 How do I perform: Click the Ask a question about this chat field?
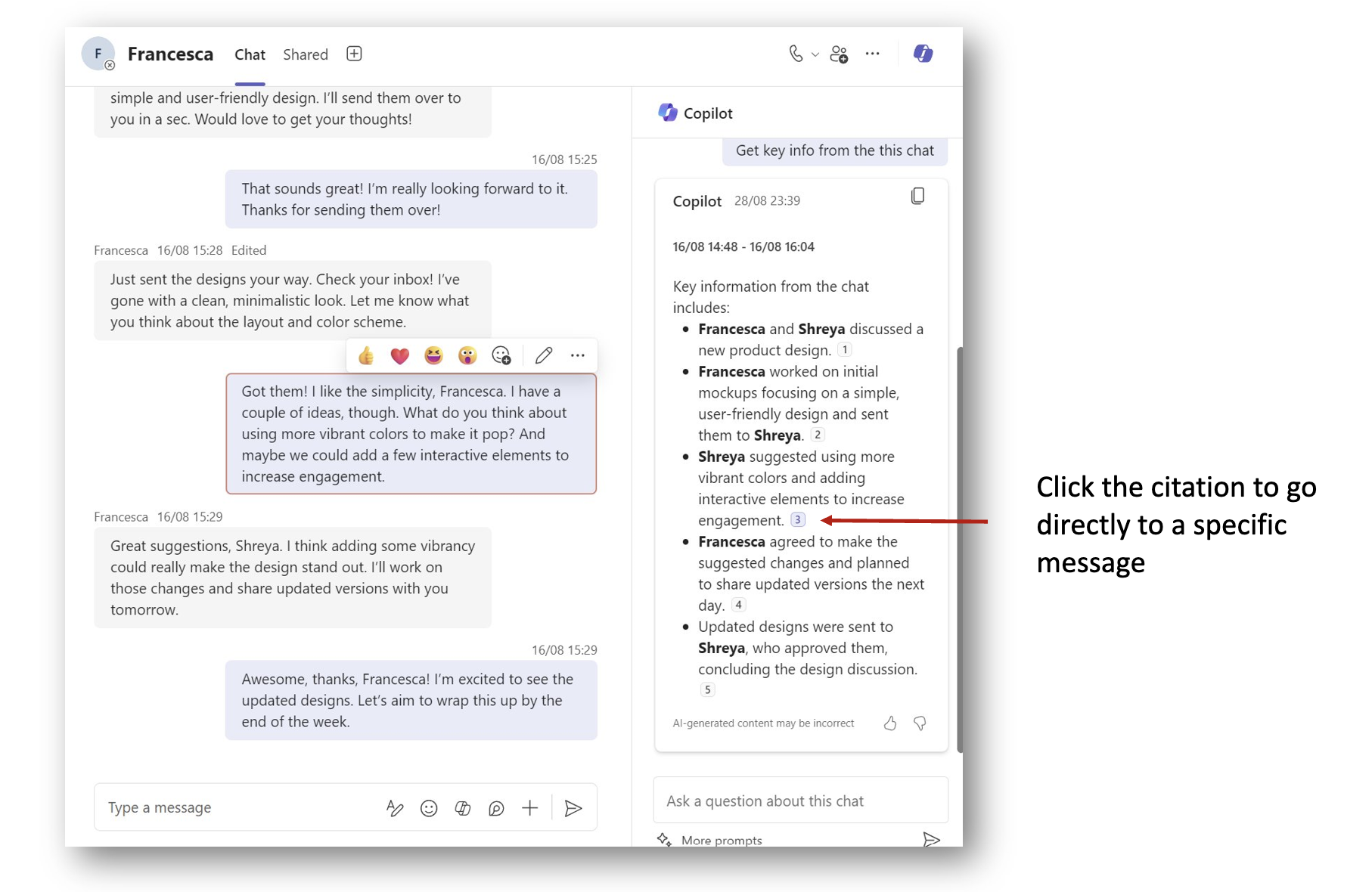[800, 801]
